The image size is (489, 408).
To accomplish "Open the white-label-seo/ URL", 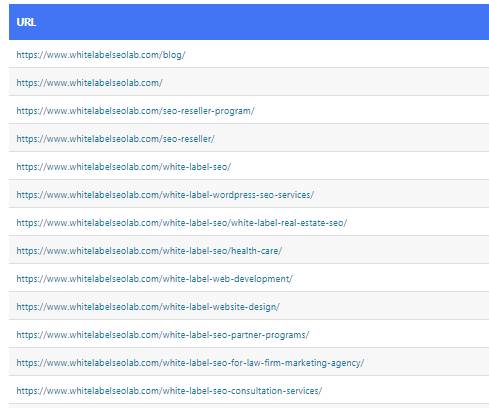I will [x=124, y=167].
